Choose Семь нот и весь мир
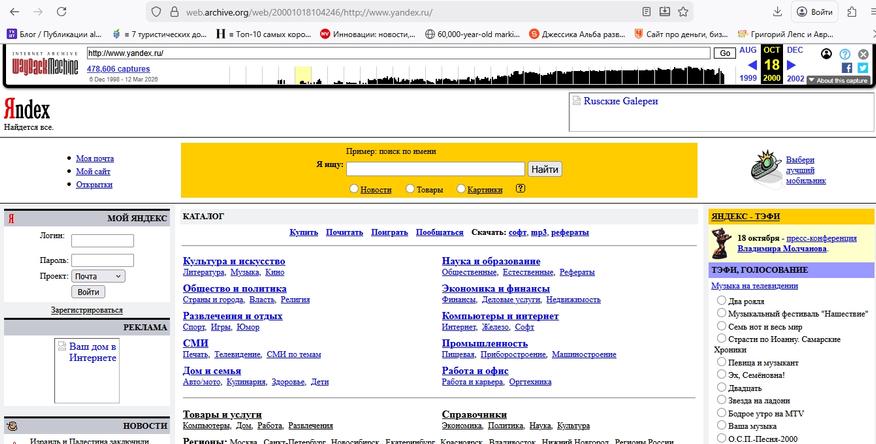This screenshot has height=444, width=876. [721, 326]
